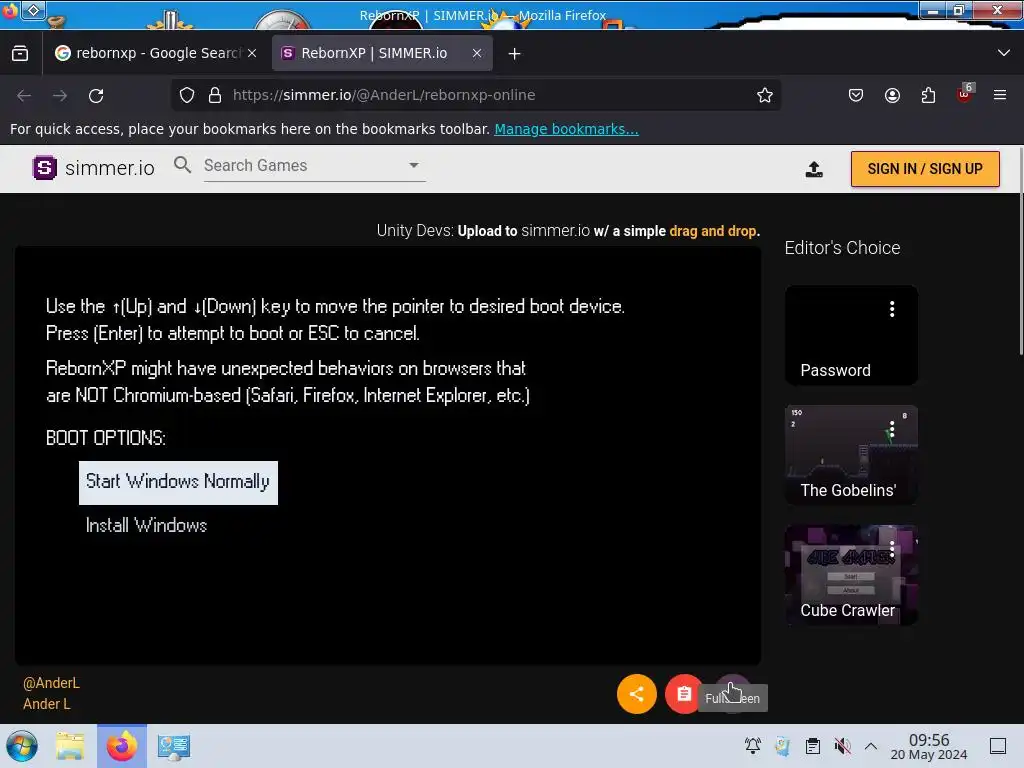1024x768 pixels.
Task: Open the file manager taskbar icon
Action: coord(70,746)
